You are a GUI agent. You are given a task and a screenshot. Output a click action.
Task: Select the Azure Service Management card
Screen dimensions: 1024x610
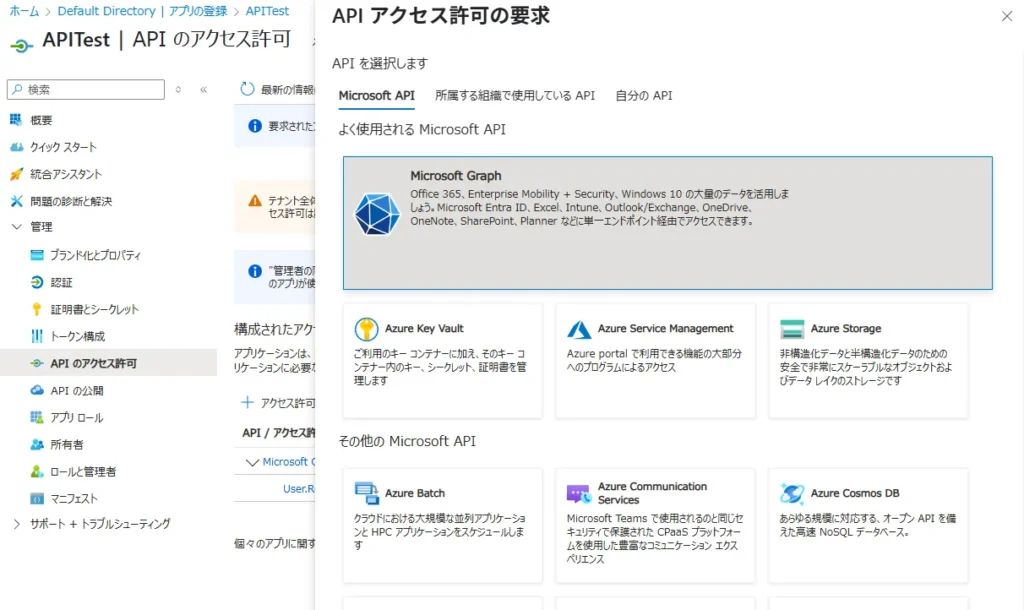pos(656,361)
